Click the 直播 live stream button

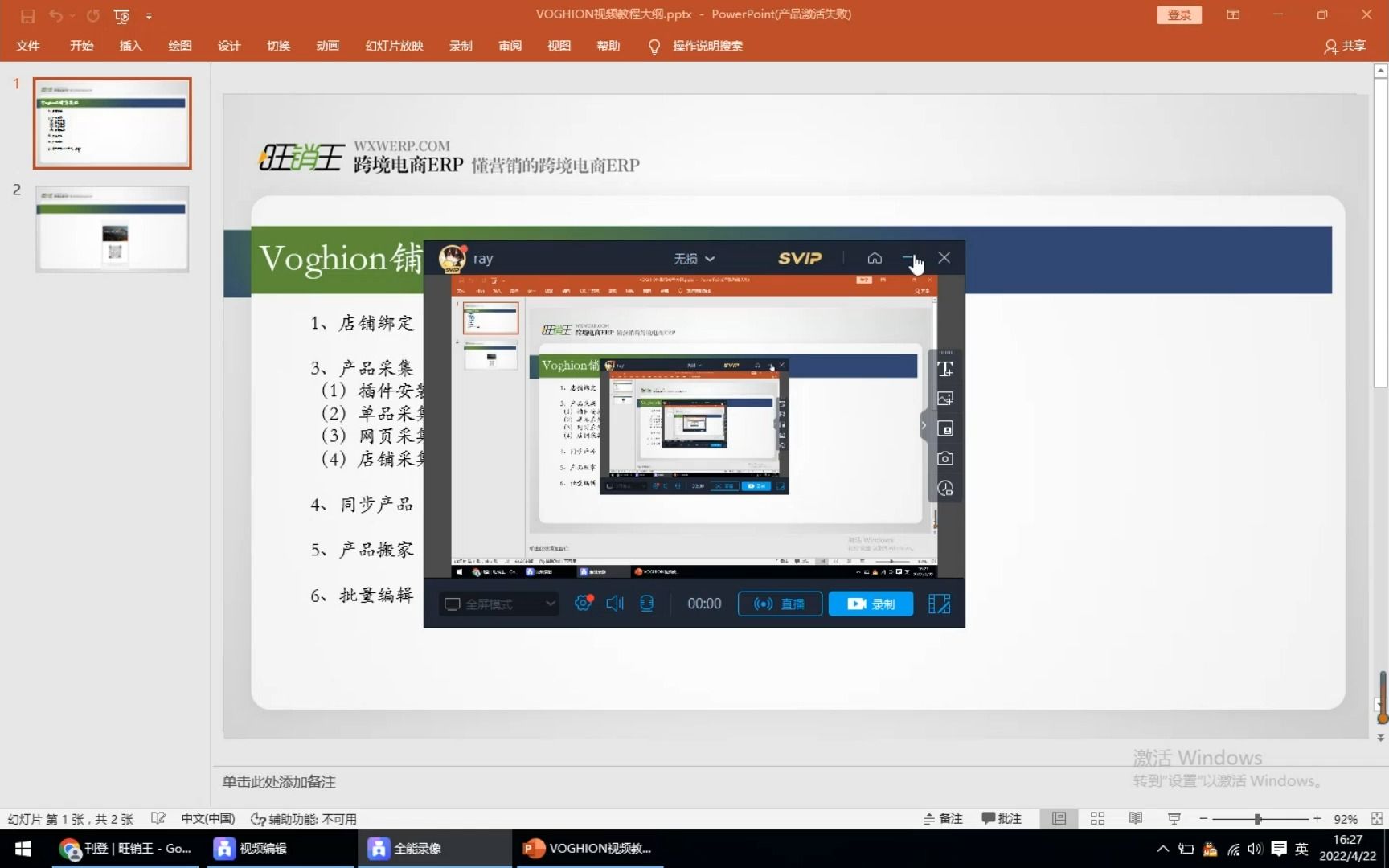coord(780,604)
